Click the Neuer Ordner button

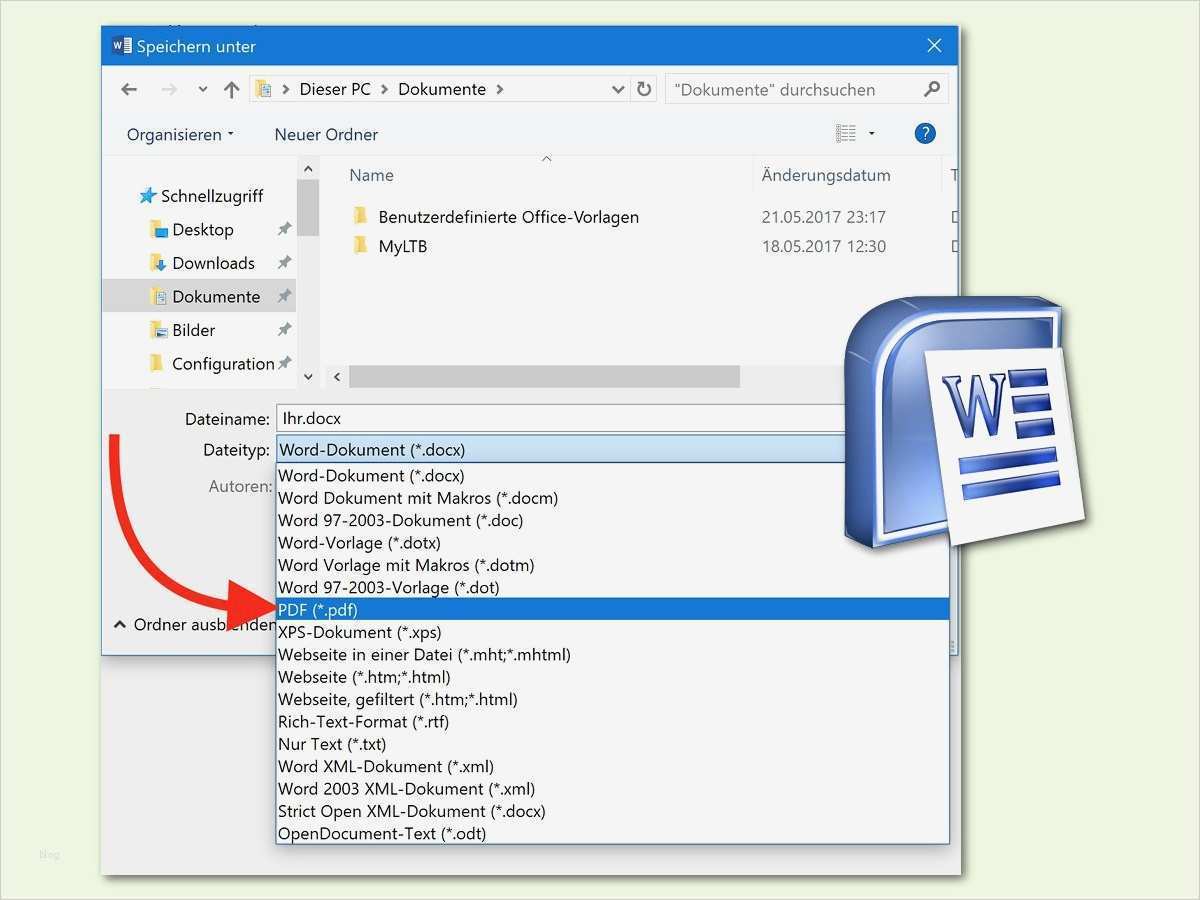[x=325, y=133]
